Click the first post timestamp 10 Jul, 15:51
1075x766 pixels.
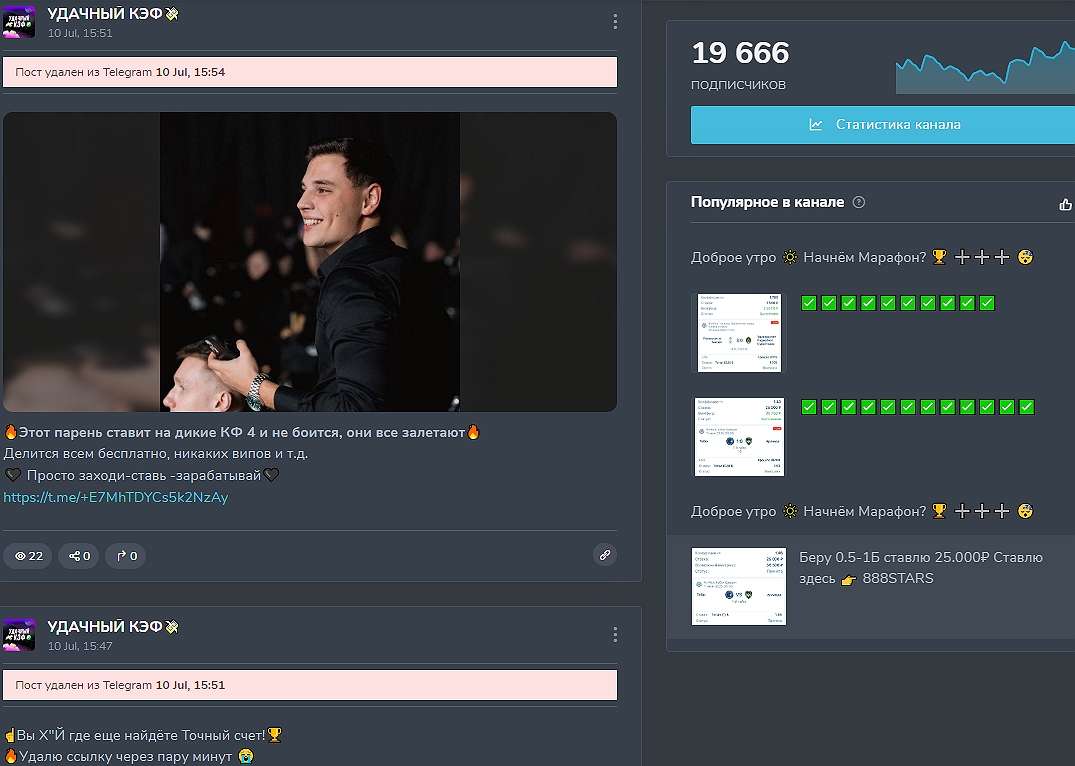(x=80, y=33)
